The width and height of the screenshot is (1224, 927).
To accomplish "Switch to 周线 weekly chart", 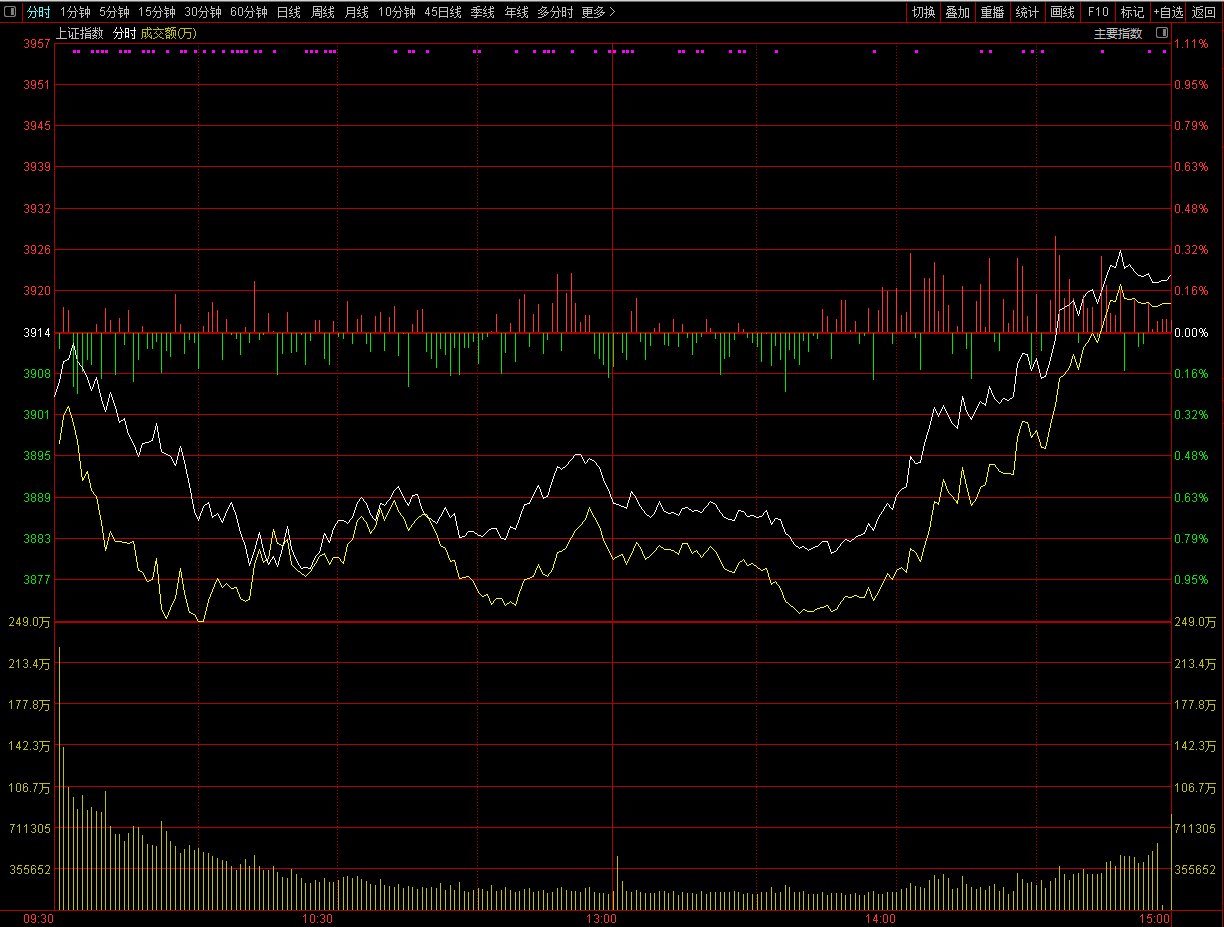I will point(322,12).
